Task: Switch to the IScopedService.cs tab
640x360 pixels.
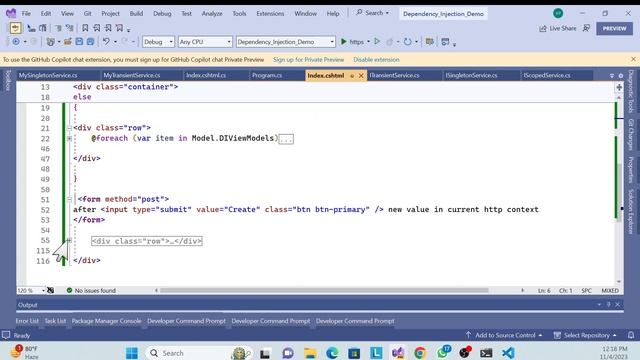Action: (547, 76)
